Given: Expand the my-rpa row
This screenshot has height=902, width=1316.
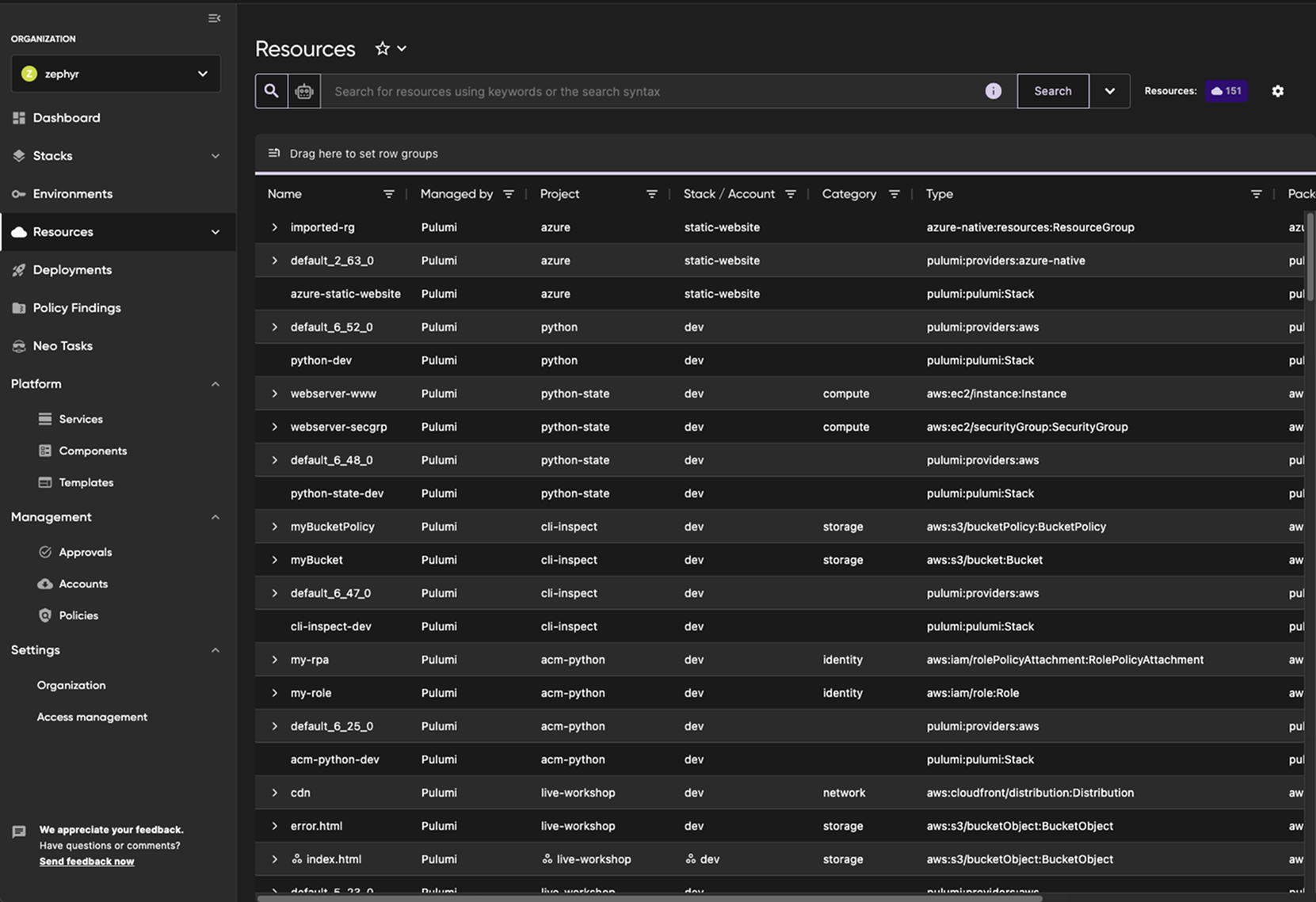Looking at the screenshot, I should click(x=275, y=660).
